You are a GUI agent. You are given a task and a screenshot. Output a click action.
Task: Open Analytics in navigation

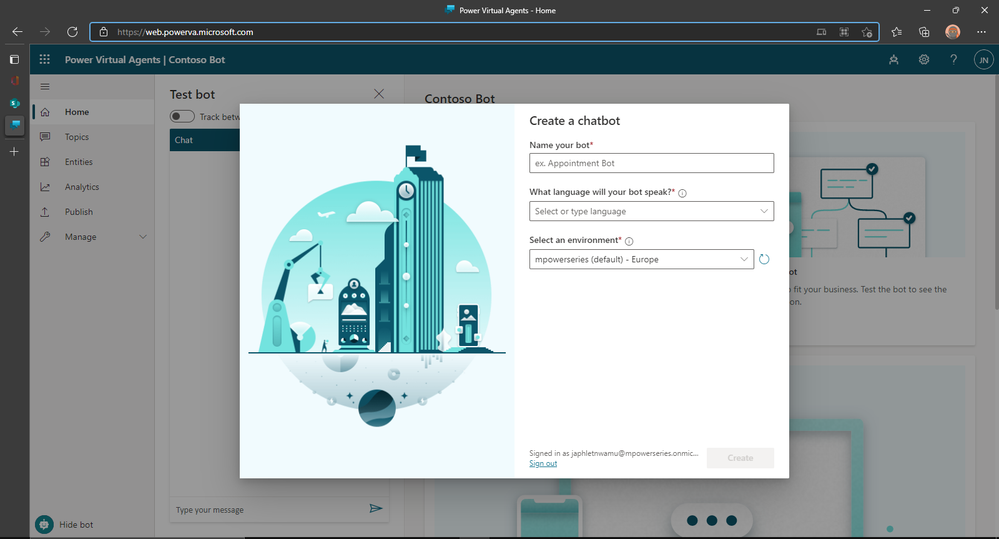point(92,187)
